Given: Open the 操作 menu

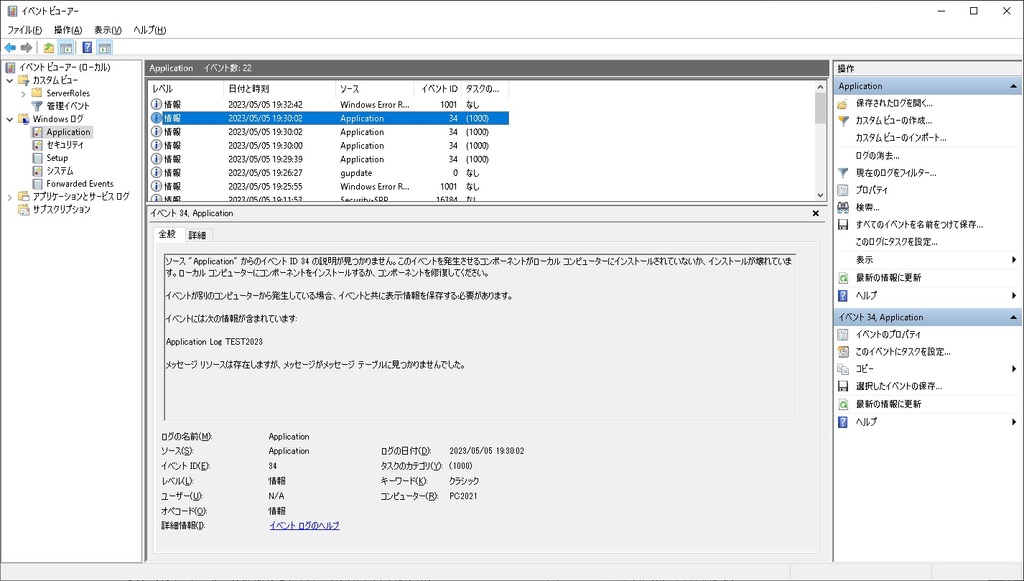Looking at the screenshot, I should point(66,29).
